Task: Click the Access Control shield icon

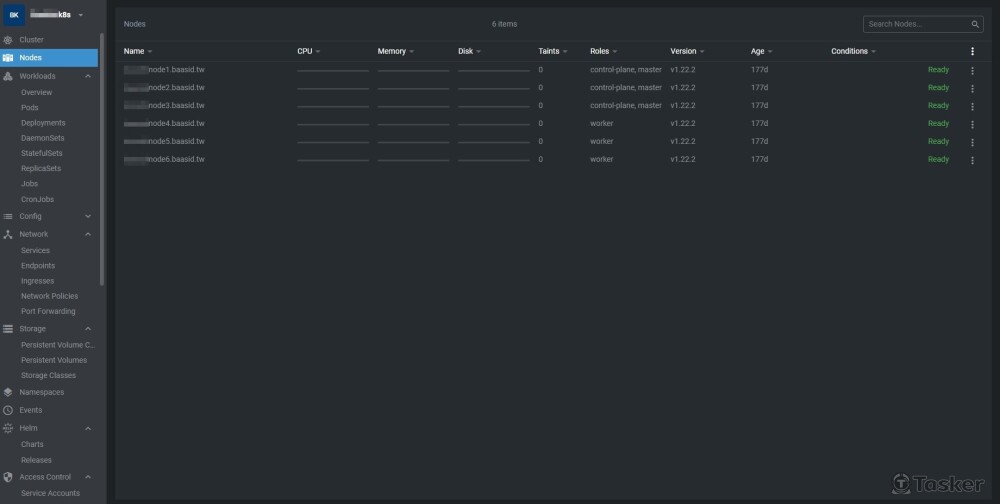Action: coord(9,477)
